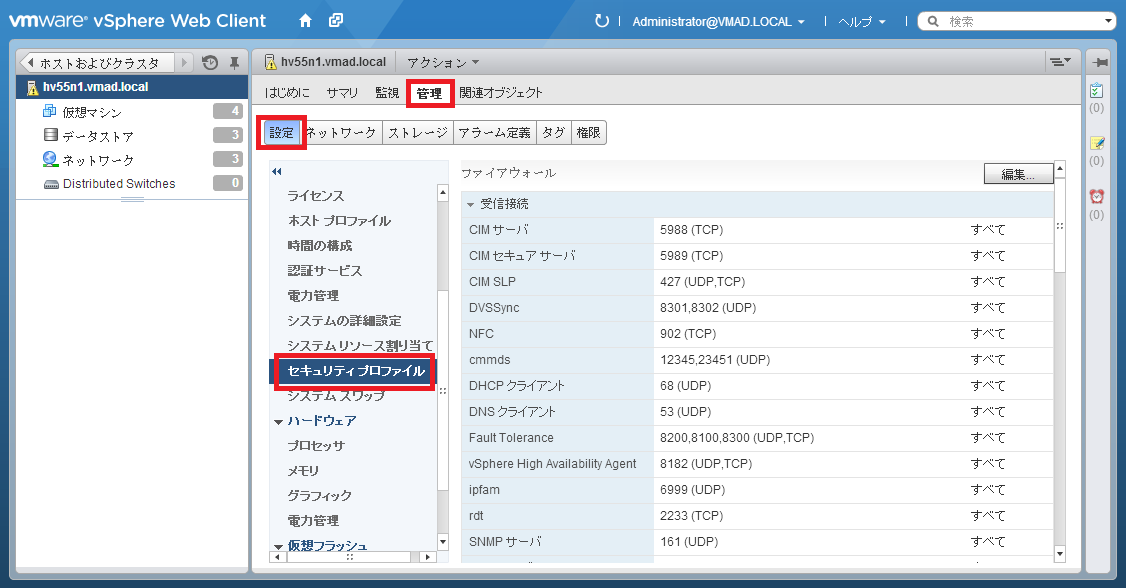
Task: Select the SNMP サーバ firewall row
Action: [x=757, y=542]
